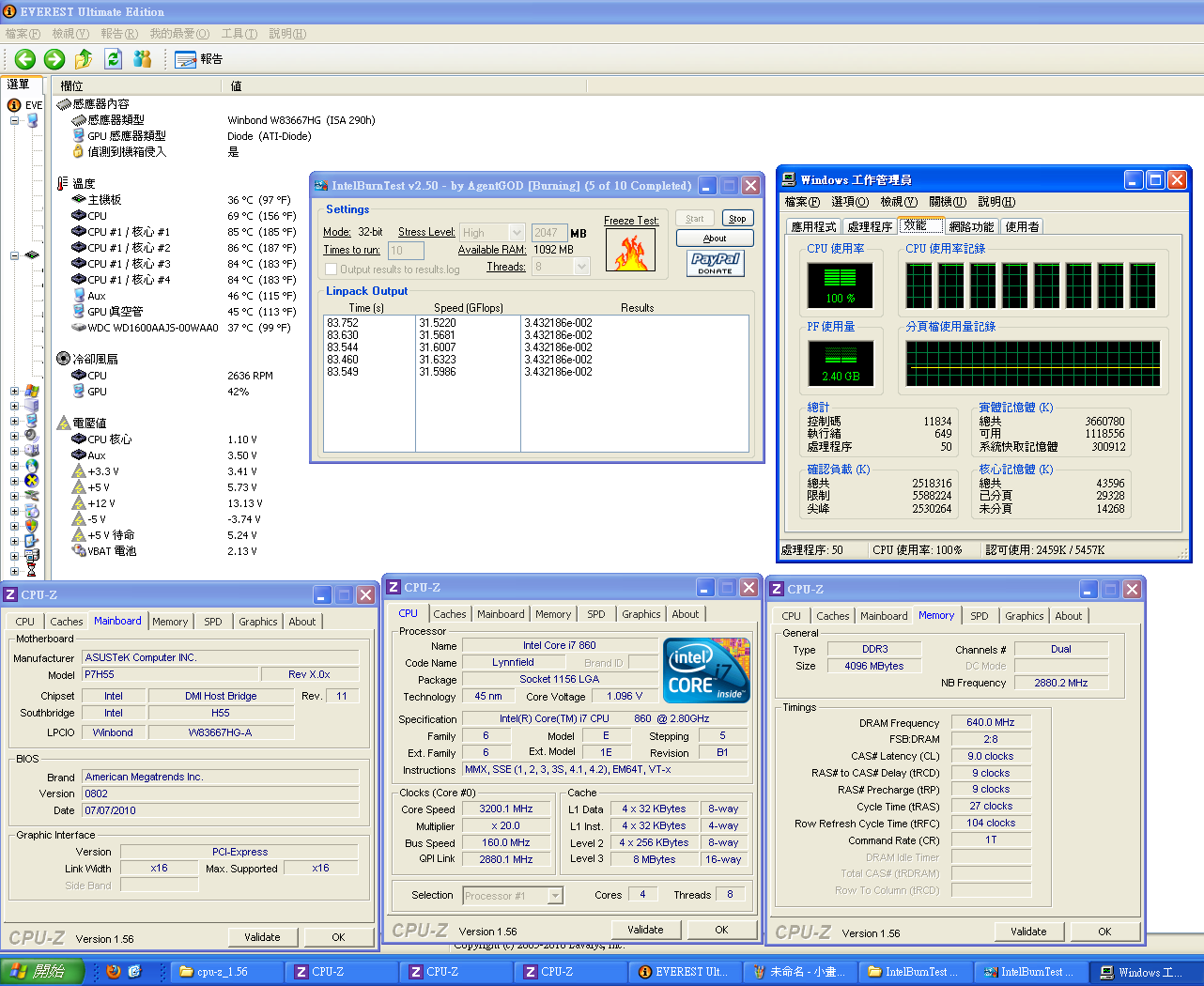Click the thermometer icon beside 溫度

pyautogui.click(x=62, y=183)
